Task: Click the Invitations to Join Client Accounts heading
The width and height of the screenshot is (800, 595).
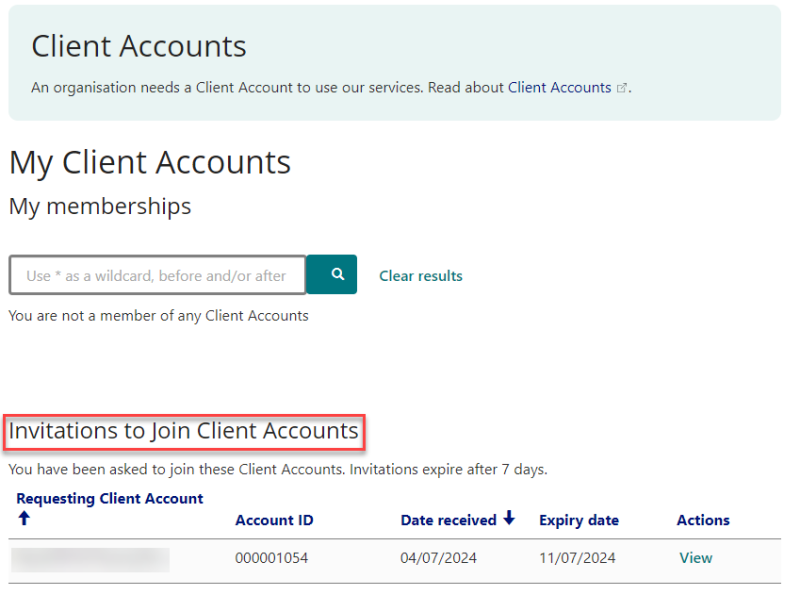Action: point(183,431)
